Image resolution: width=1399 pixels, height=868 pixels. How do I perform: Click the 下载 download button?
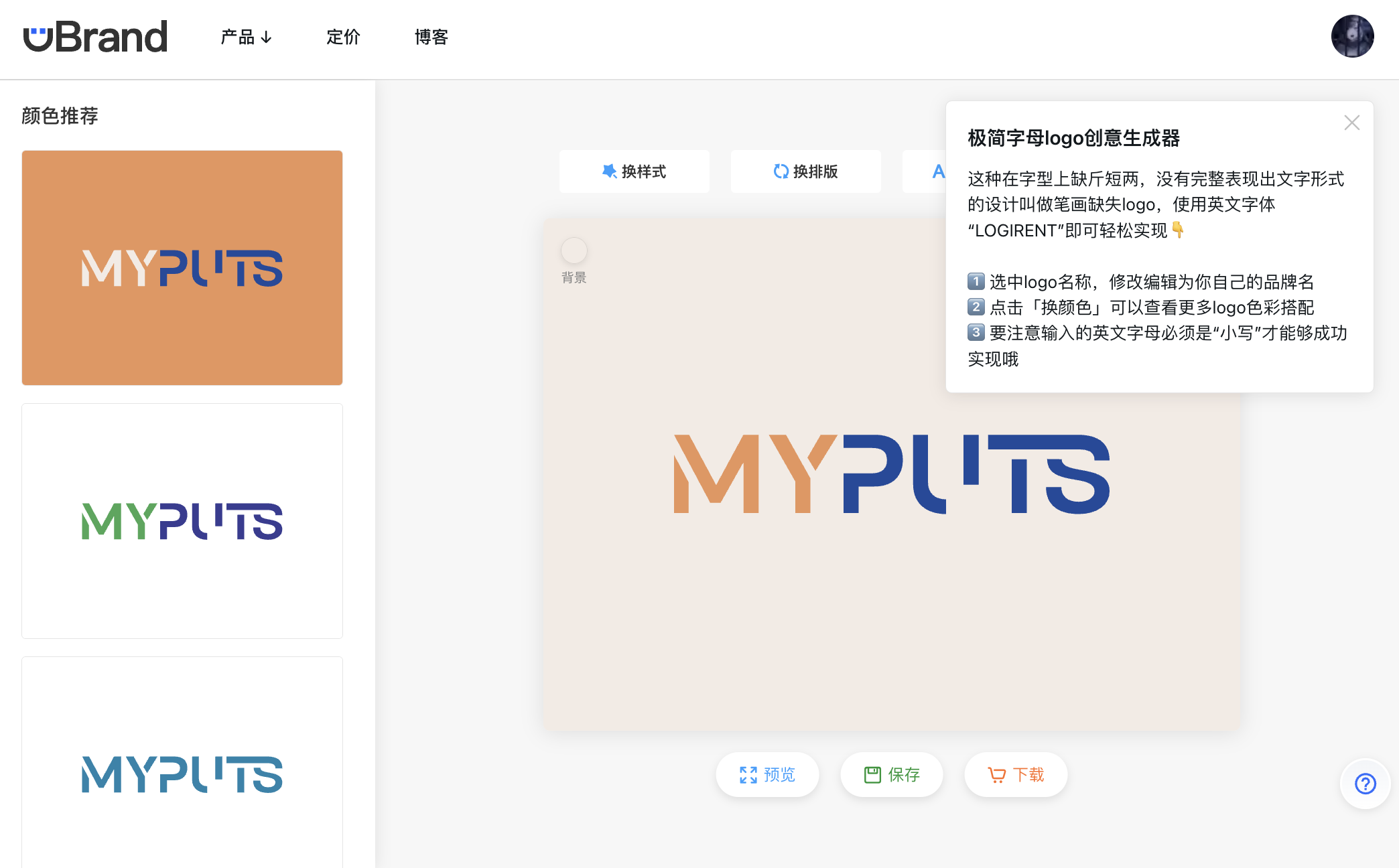pyautogui.click(x=1016, y=774)
